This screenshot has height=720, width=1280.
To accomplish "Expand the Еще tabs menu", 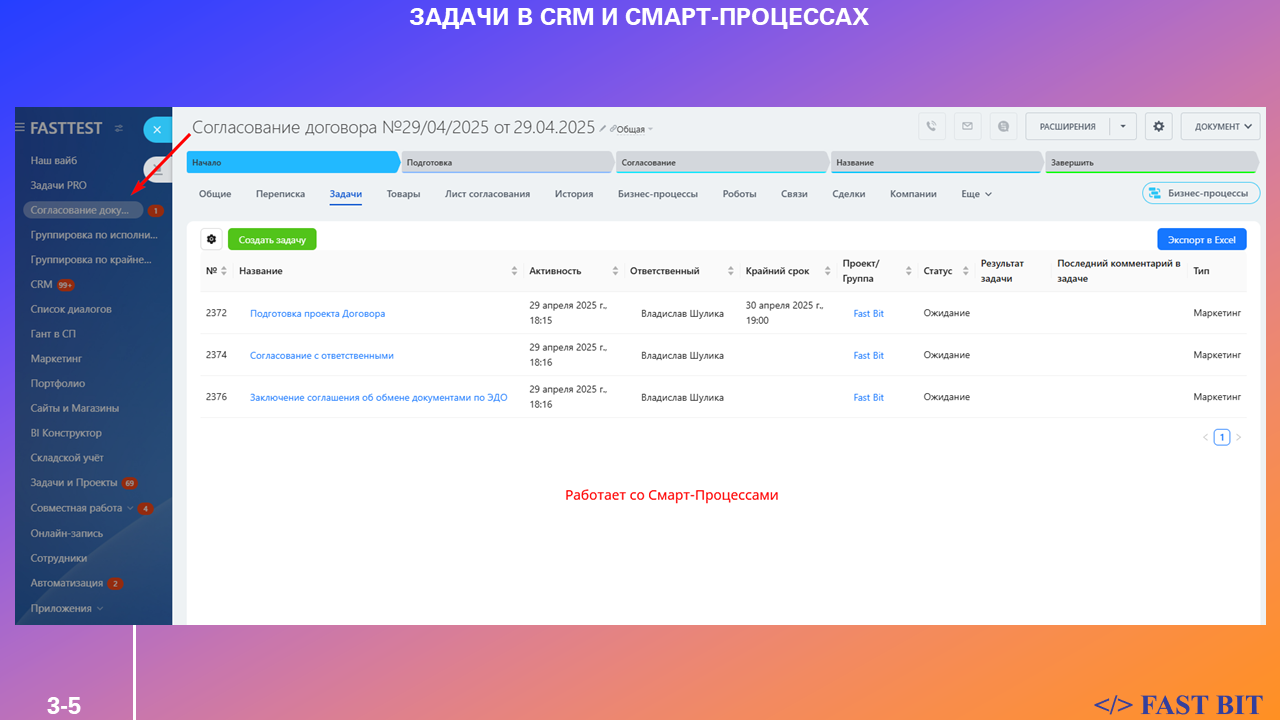I will 977,194.
